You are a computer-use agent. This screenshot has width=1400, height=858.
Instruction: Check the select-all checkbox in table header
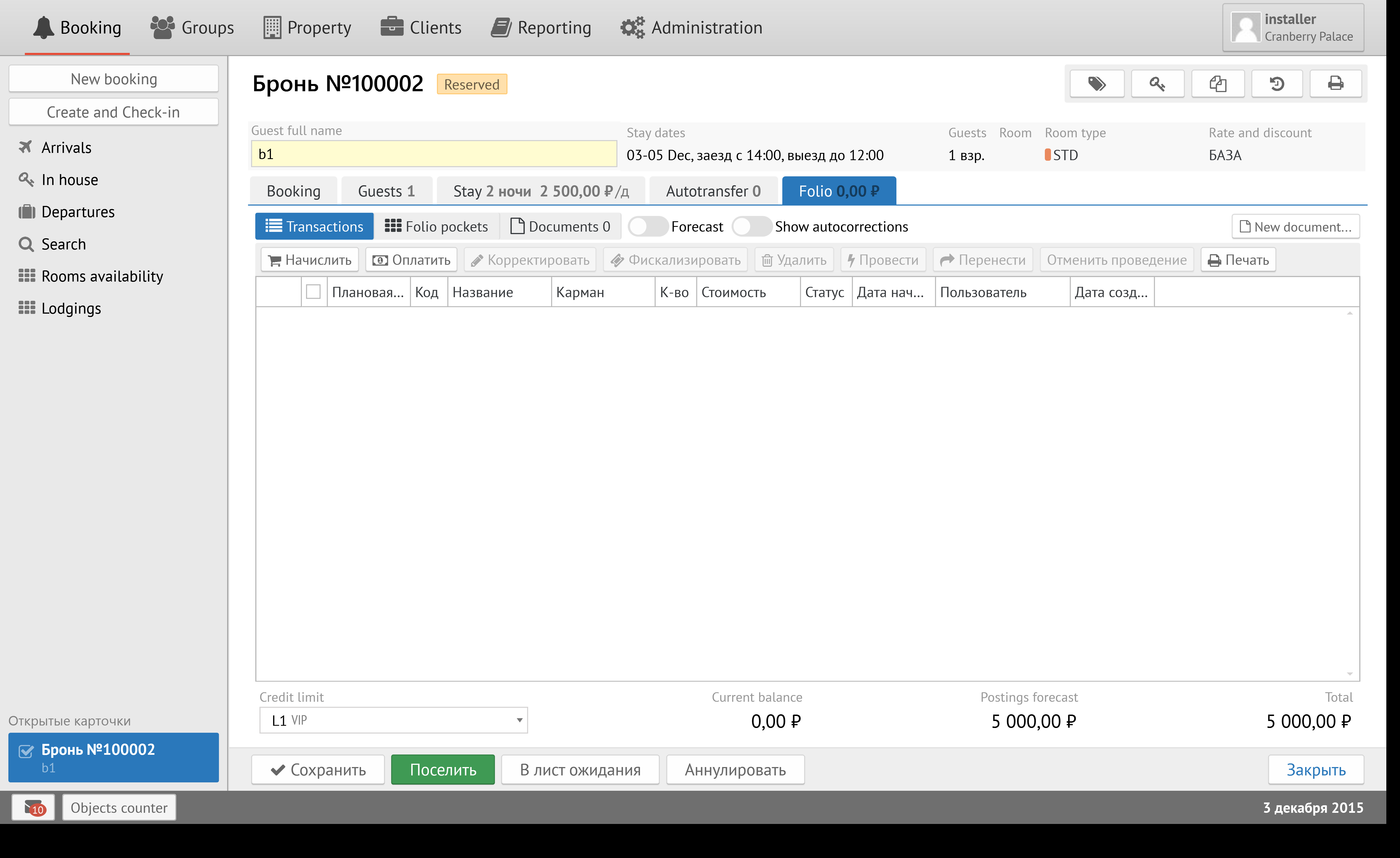coord(313,292)
